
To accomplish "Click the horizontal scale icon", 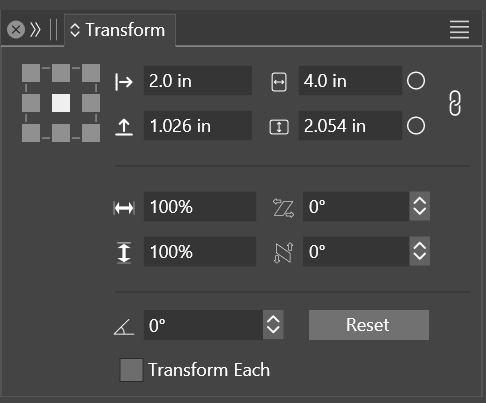I will point(124,208).
